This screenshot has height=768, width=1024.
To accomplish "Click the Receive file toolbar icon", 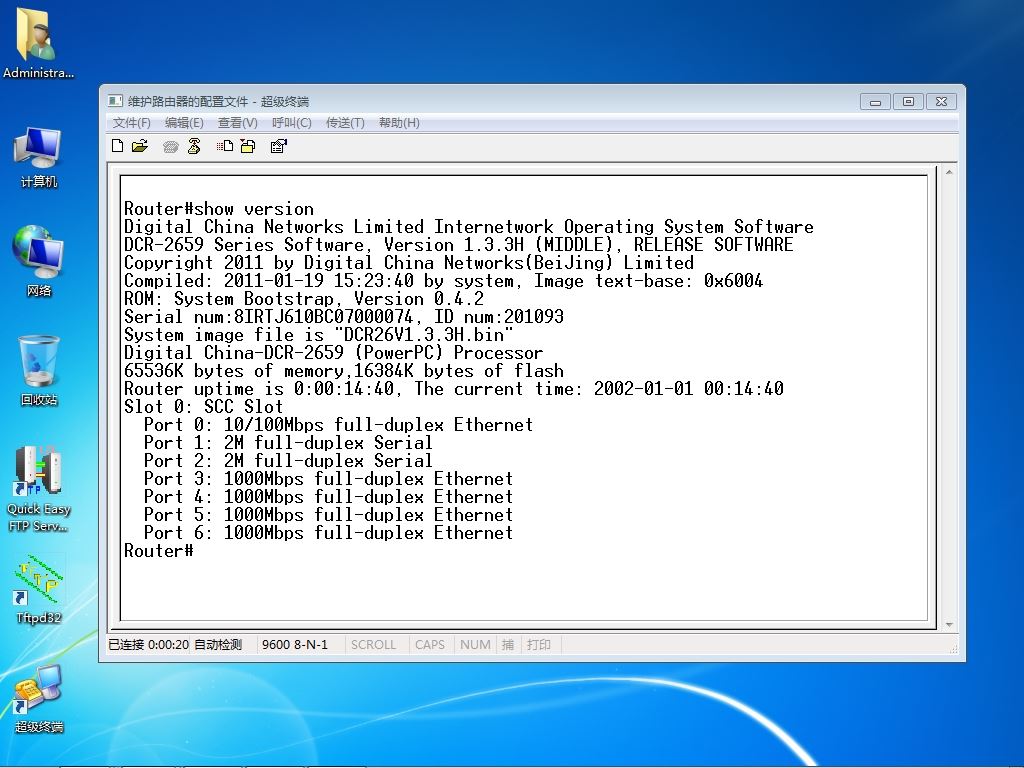I will click(x=248, y=146).
